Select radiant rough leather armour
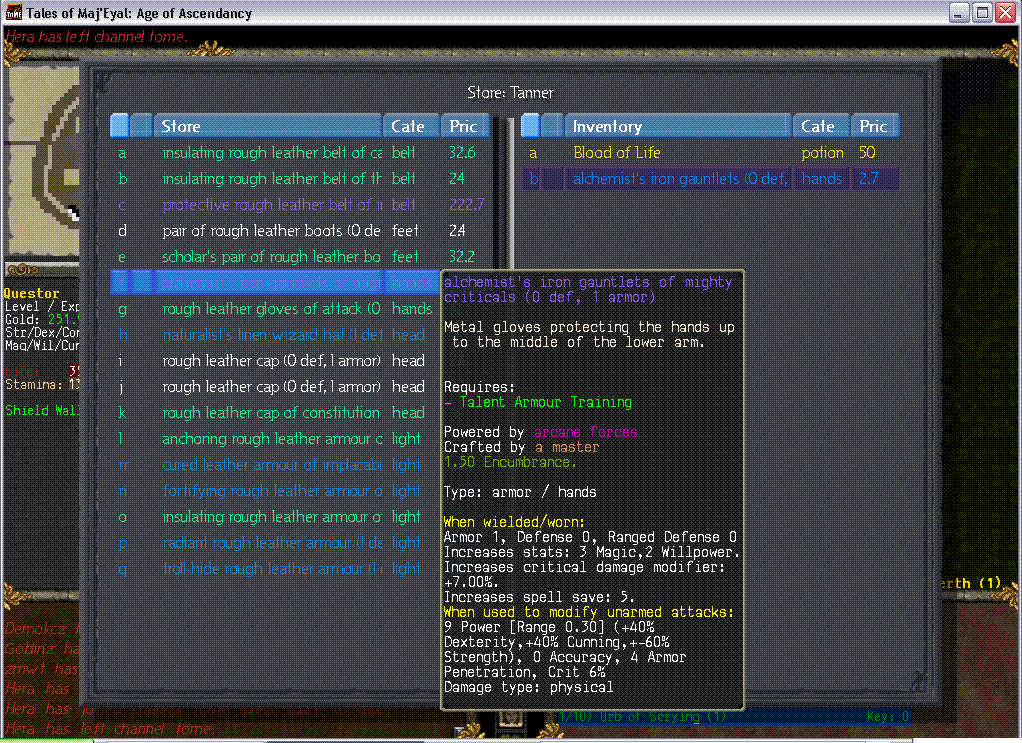This screenshot has height=743, width=1022. 276,543
